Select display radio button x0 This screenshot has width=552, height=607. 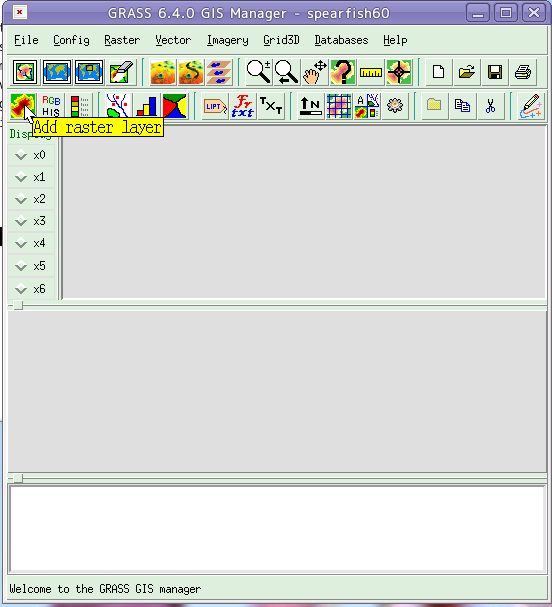click(x=31, y=155)
